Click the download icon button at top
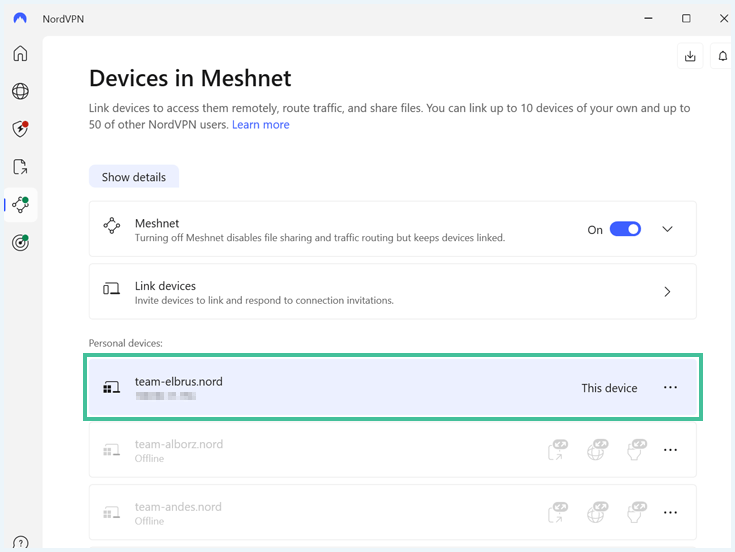Viewport: 735px width, 552px height. [690, 56]
